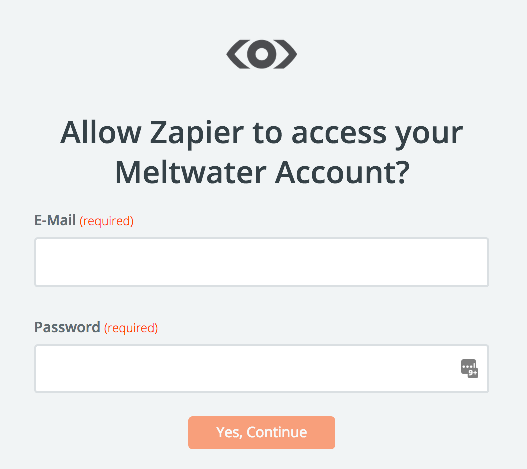Click the Meltwater eye logo
527x469 pixels.
[261, 54]
